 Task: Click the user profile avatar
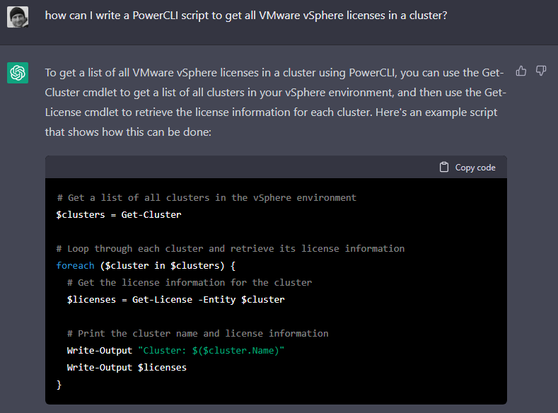click(17, 17)
